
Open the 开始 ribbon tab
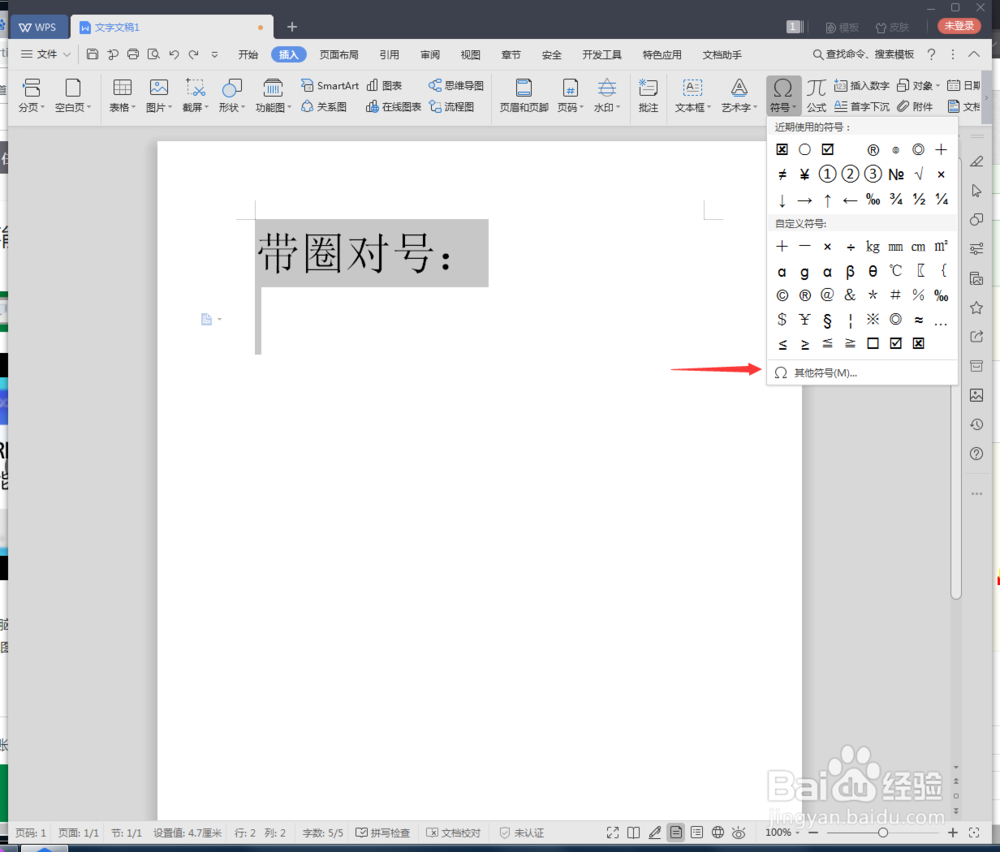pos(247,55)
